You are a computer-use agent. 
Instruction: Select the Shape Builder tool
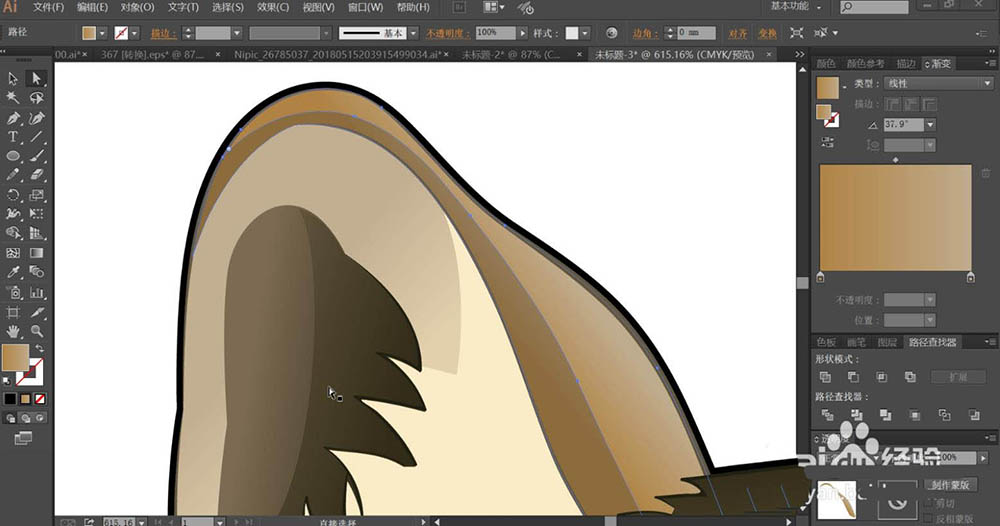tap(13, 233)
